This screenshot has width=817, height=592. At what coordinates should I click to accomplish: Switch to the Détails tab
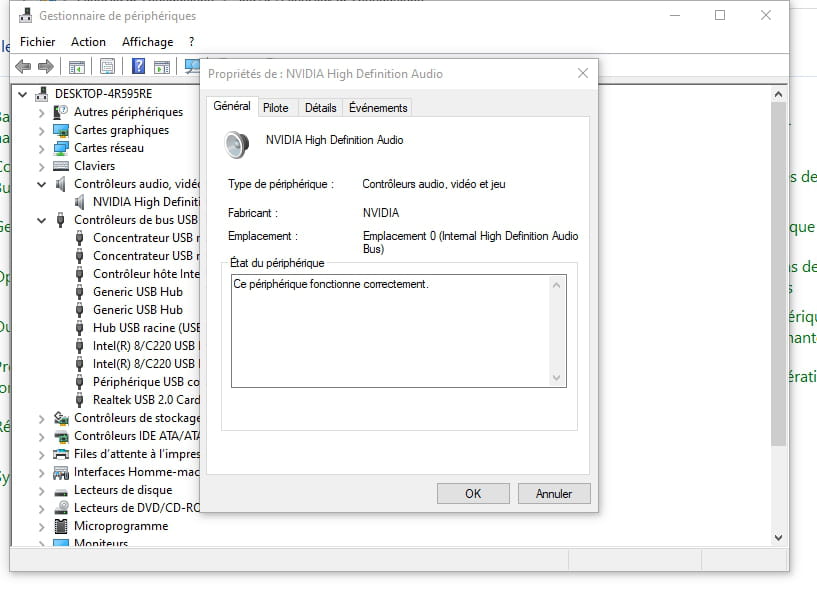[320, 108]
